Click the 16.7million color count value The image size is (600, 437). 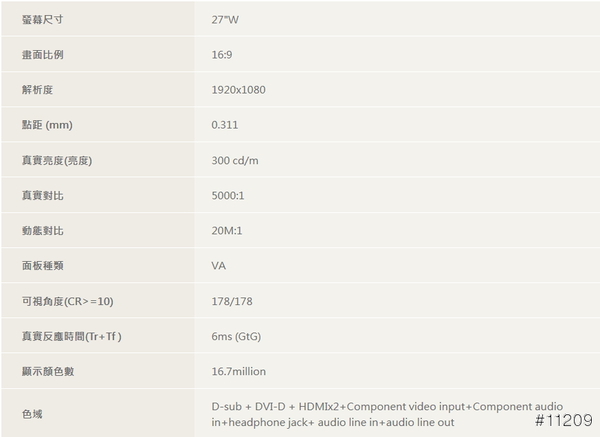tap(238, 372)
